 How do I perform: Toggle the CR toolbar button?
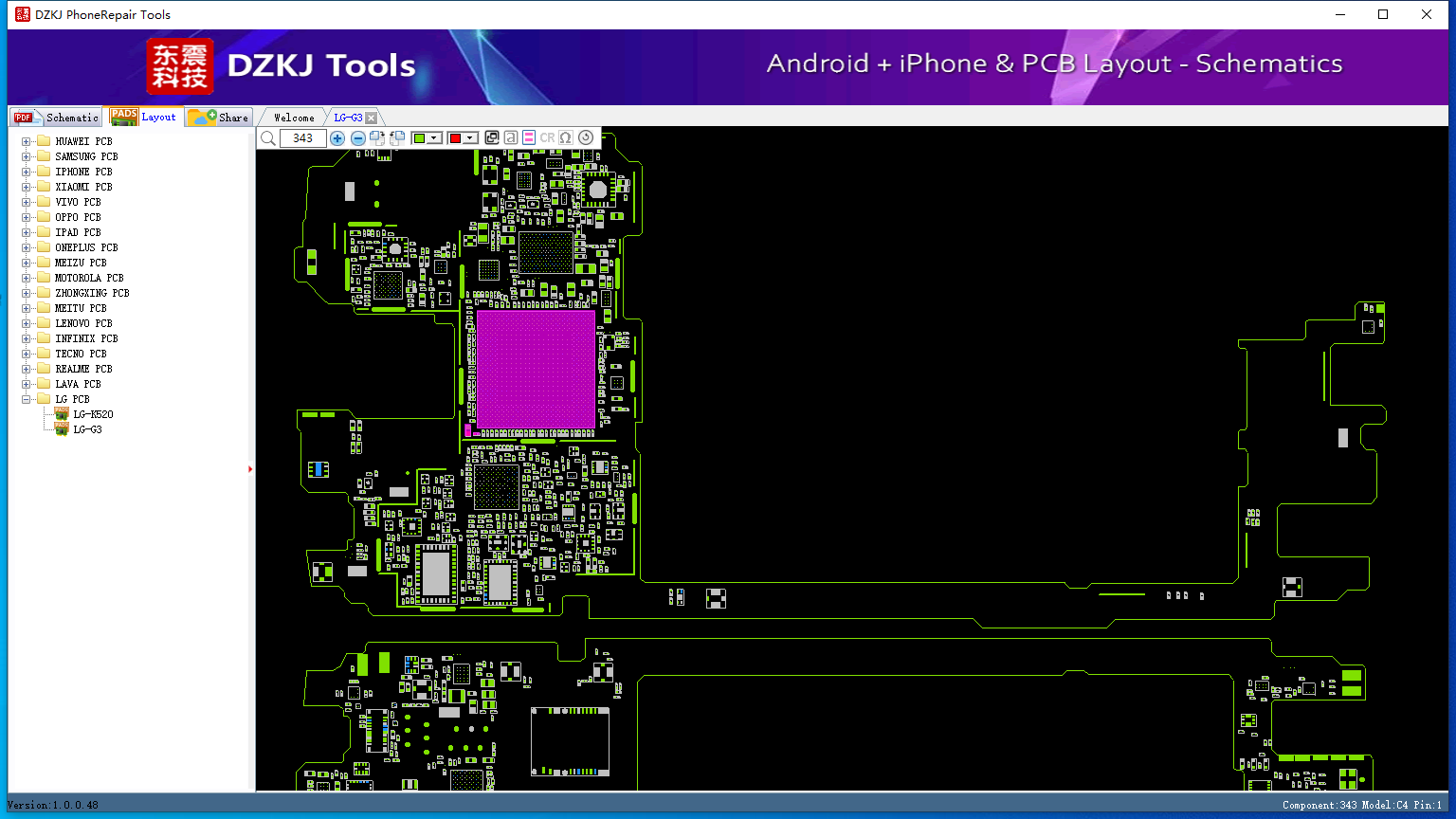tap(547, 138)
